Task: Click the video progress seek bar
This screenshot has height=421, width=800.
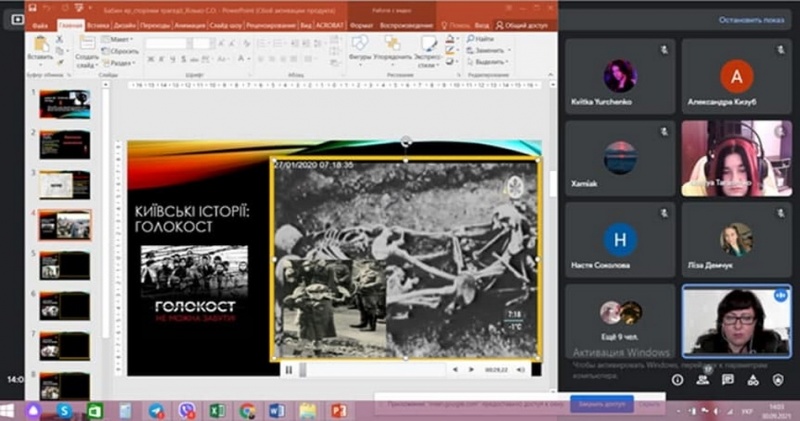Action: pos(370,369)
